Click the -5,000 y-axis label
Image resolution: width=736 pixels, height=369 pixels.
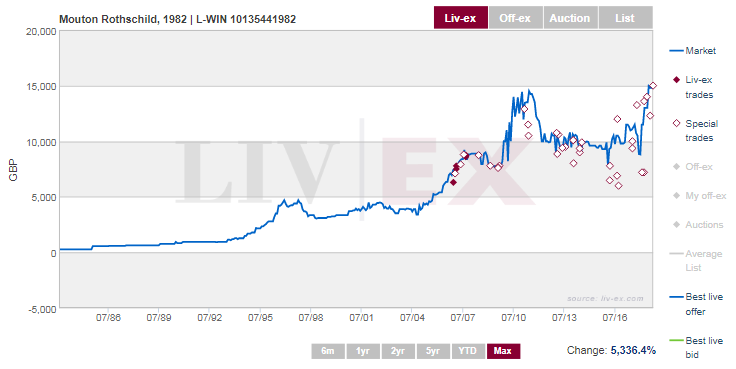click(43, 309)
